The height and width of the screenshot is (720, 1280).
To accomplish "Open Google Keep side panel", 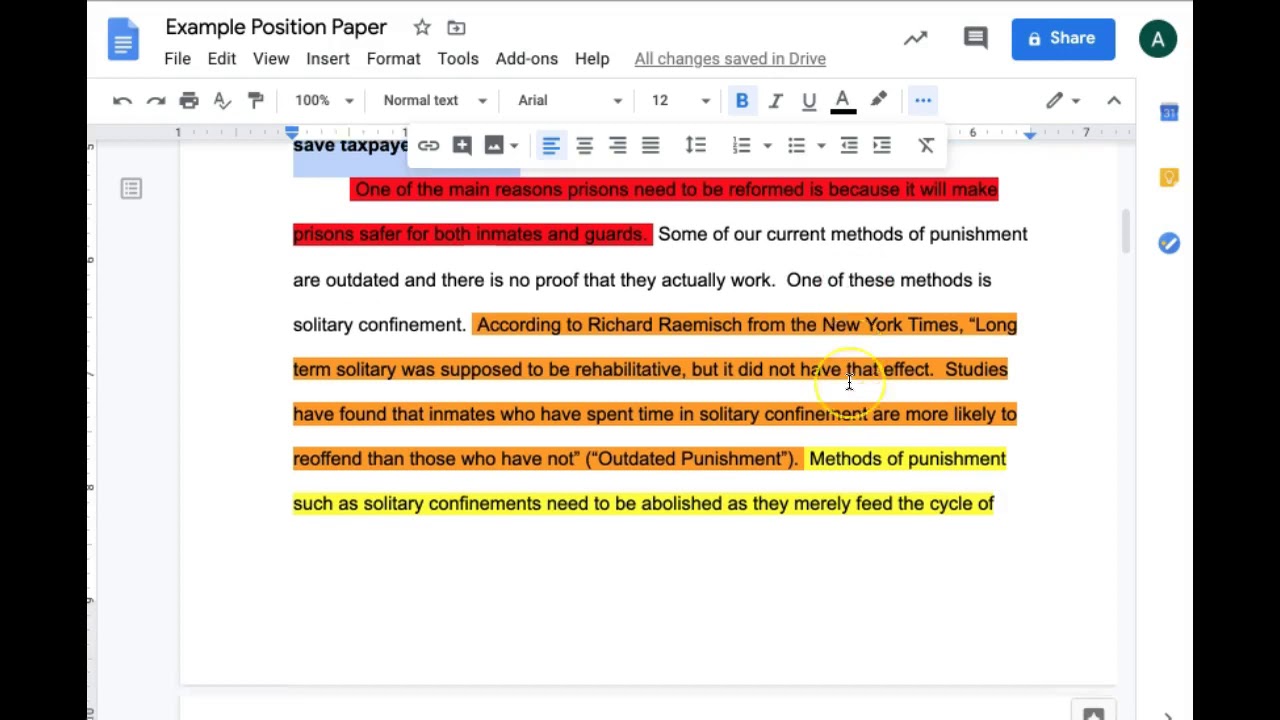I will click(1169, 178).
